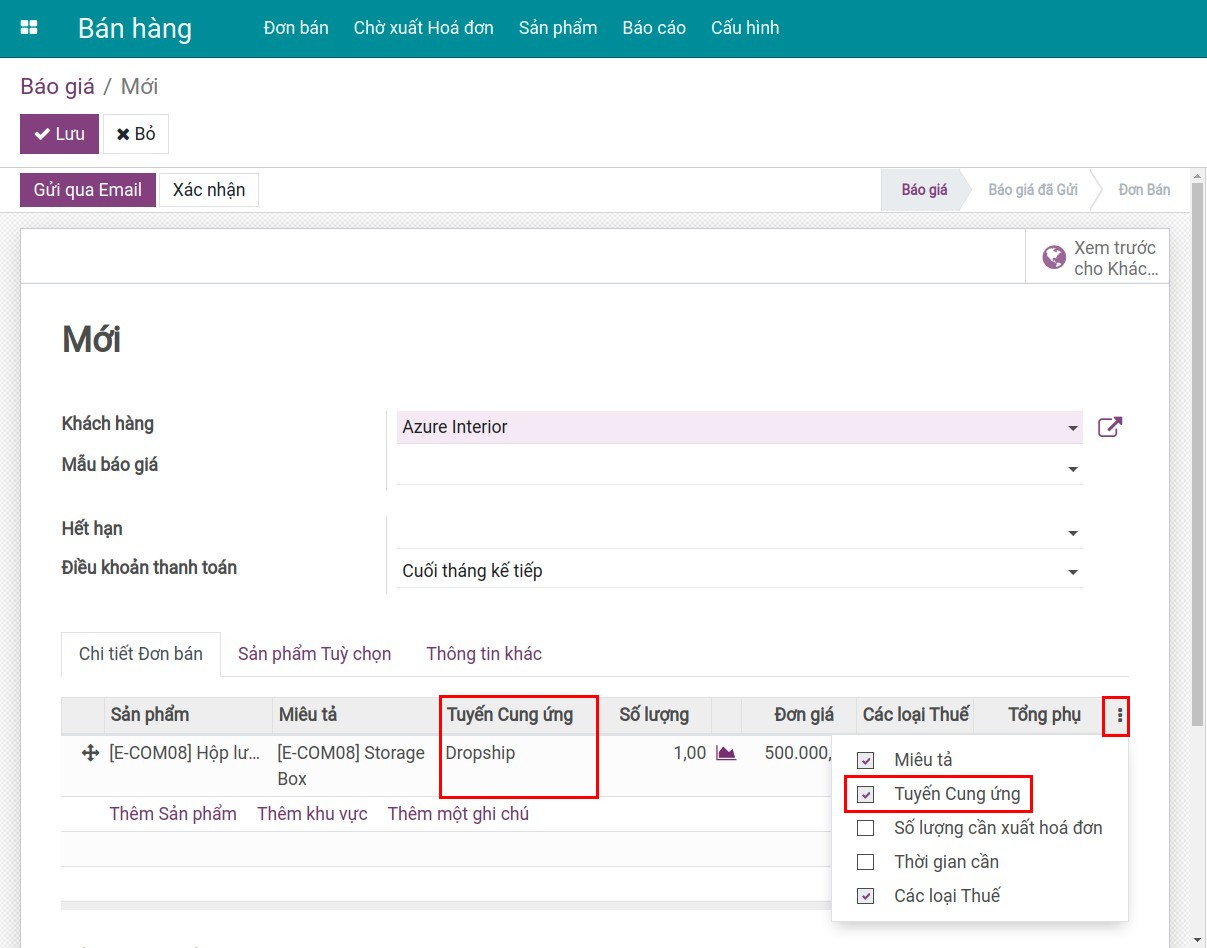
Task: Click the vertical scrollbar of the form
Action: (1198, 453)
